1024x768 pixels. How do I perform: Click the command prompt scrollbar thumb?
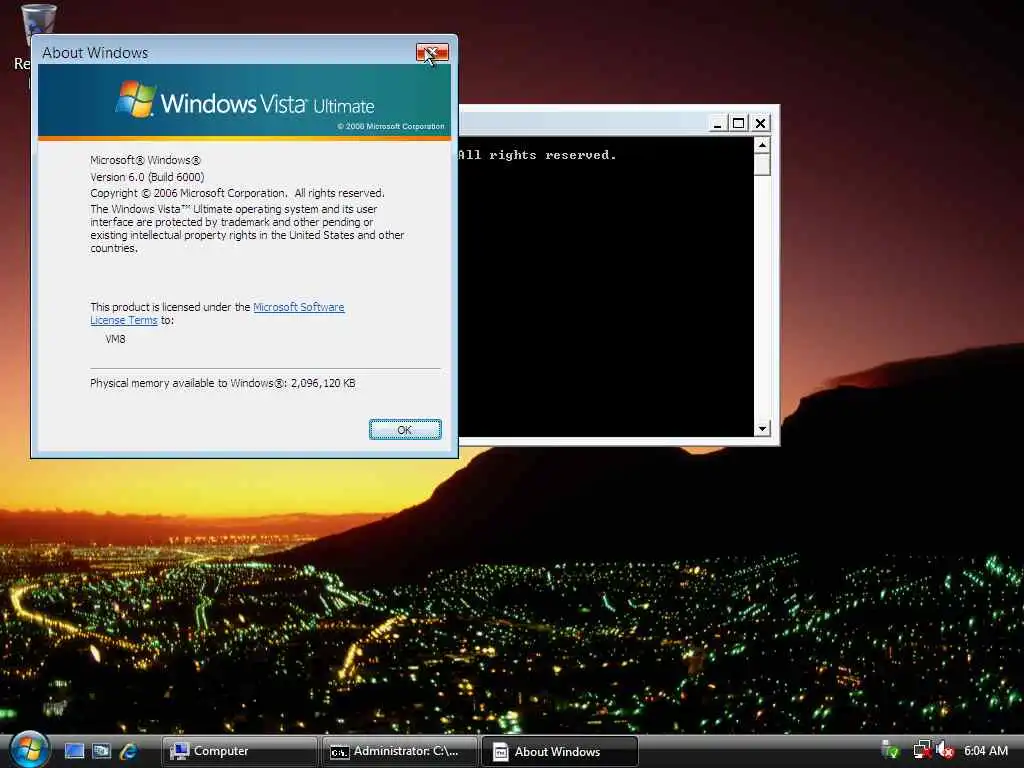762,165
